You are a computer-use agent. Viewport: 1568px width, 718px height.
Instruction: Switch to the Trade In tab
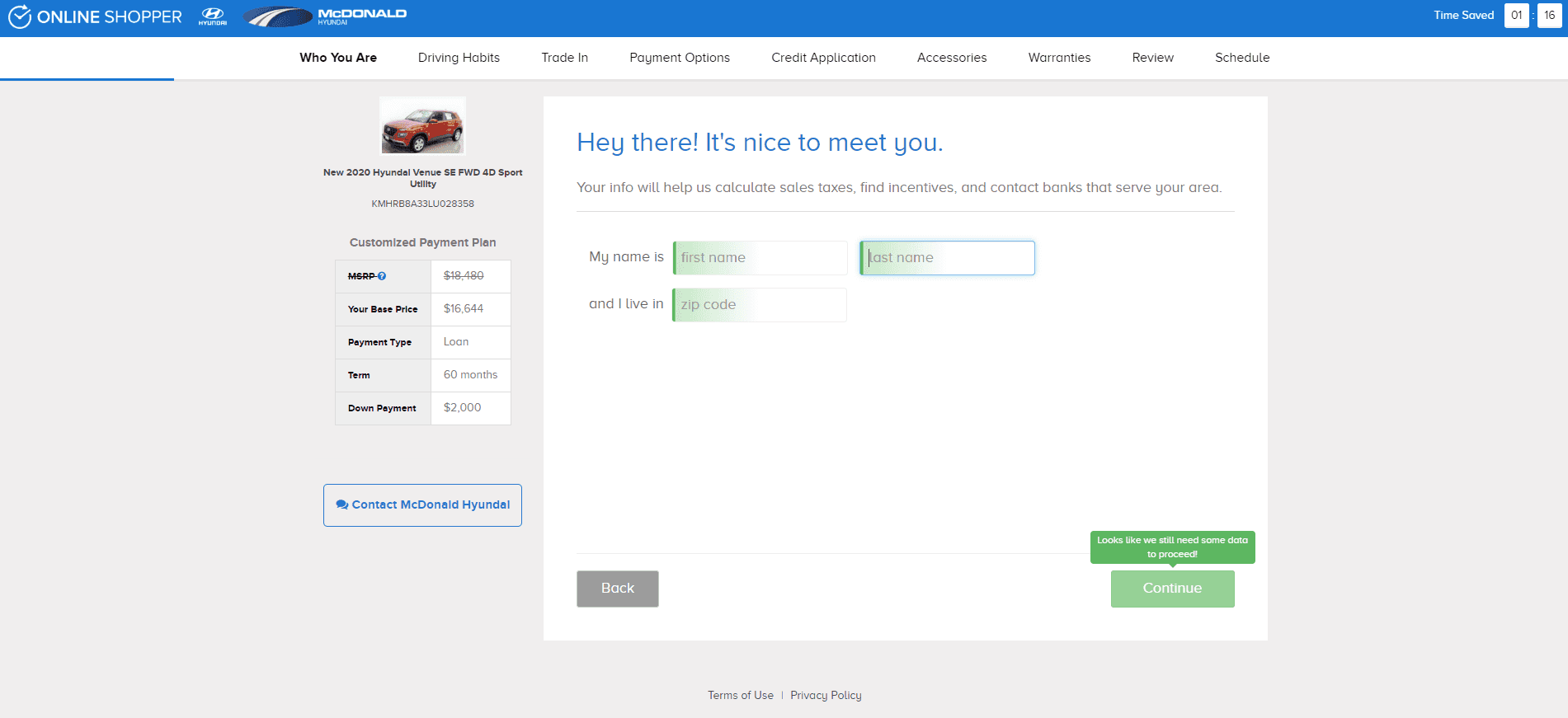565,58
